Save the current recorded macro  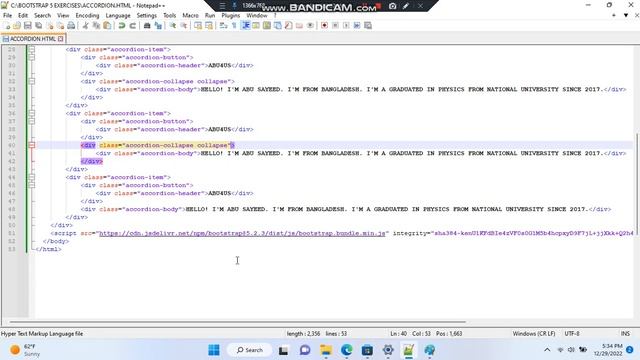point(368,26)
